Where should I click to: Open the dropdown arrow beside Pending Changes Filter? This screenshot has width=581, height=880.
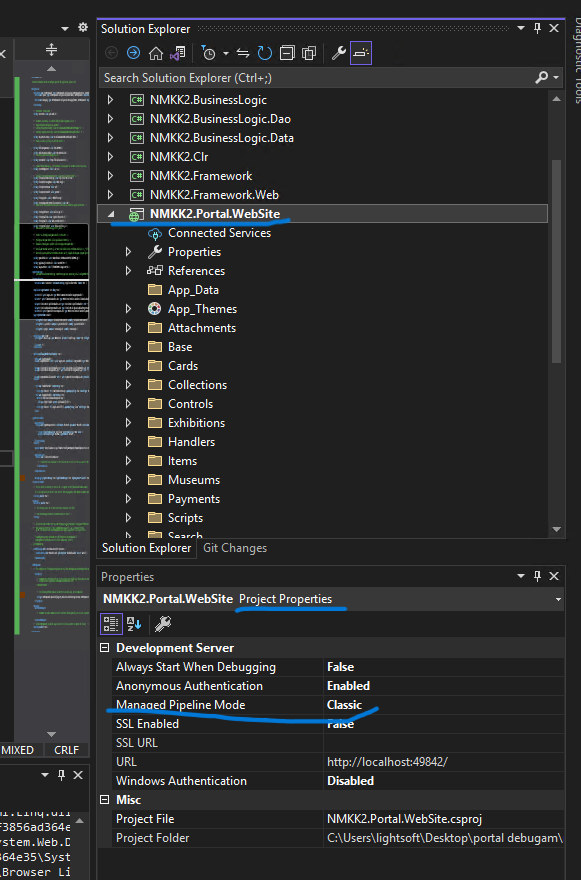[226, 53]
